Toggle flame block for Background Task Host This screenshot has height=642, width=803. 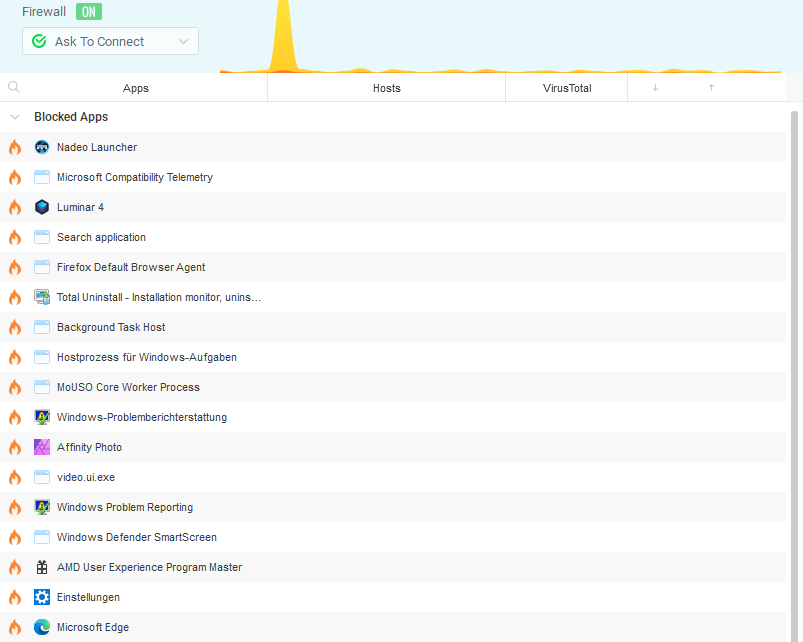click(x=15, y=328)
